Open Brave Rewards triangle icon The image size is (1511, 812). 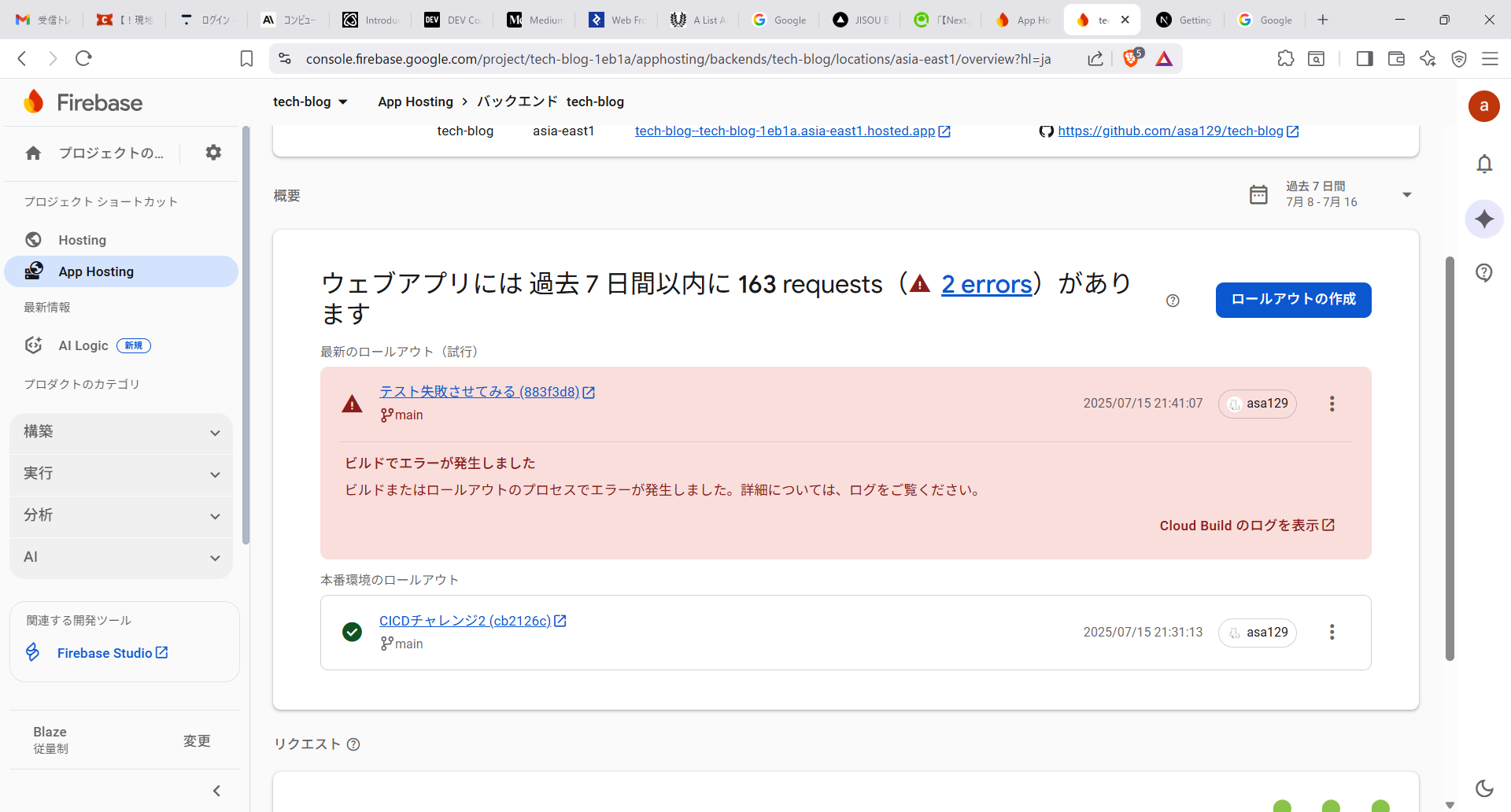(x=1164, y=59)
